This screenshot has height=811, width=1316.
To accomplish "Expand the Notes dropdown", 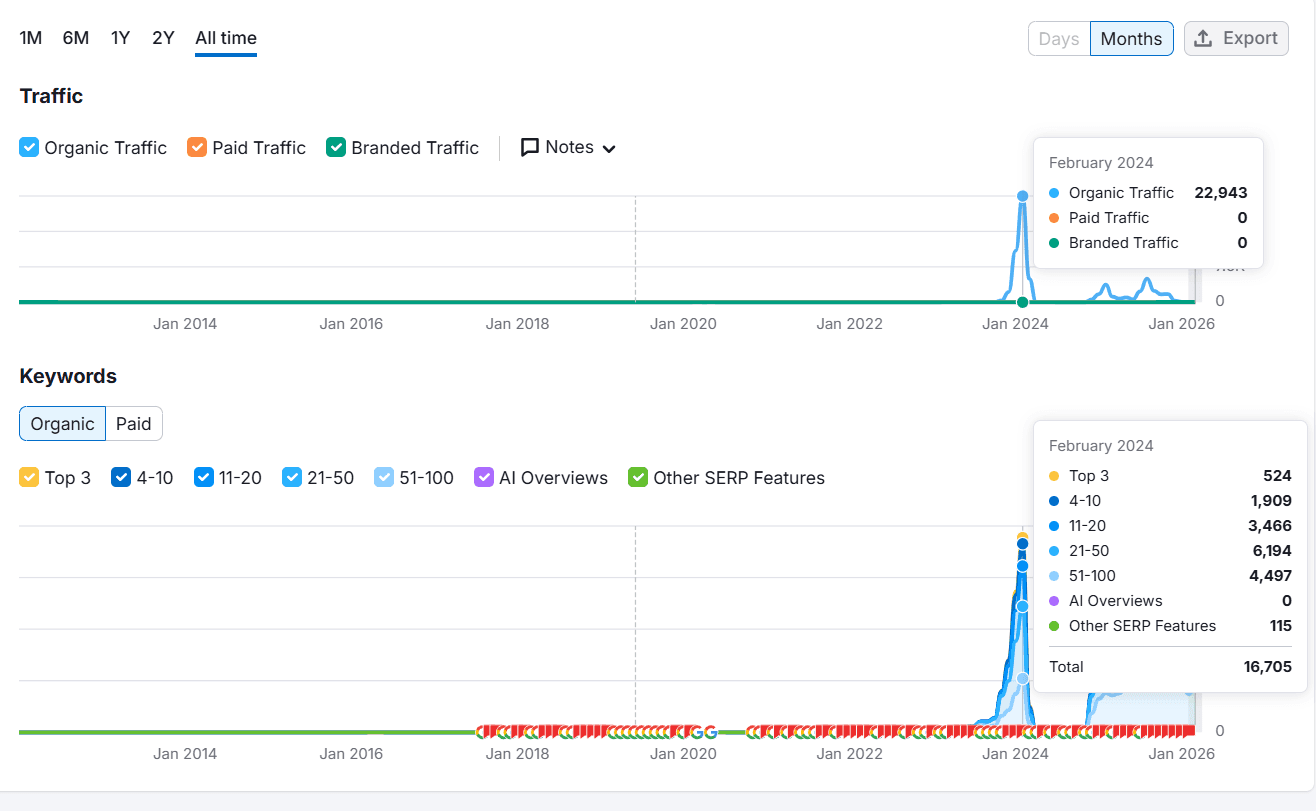I will (x=609, y=147).
